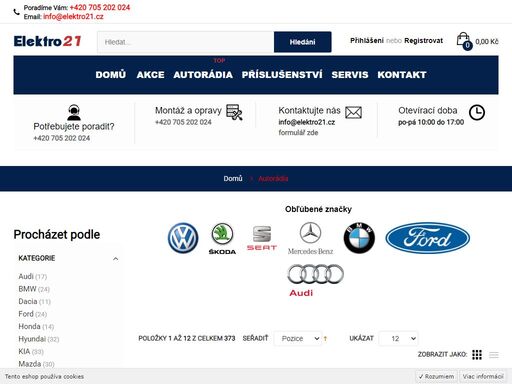Click the Registrovat link
The image size is (512, 384).
click(x=423, y=41)
